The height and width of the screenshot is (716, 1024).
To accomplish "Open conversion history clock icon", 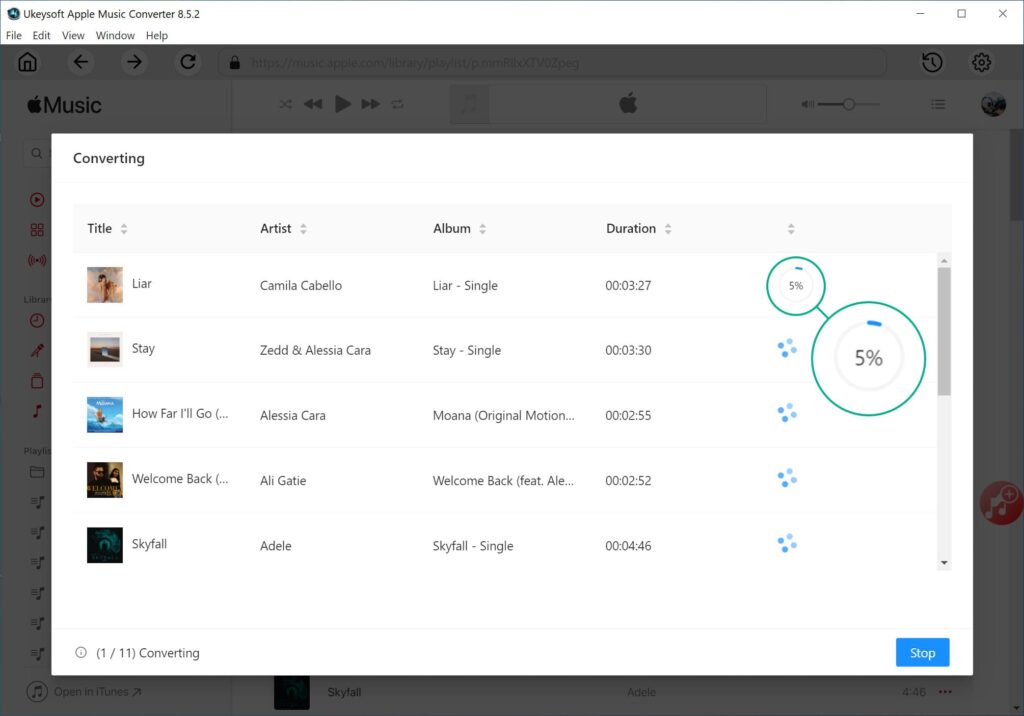I will (932, 63).
